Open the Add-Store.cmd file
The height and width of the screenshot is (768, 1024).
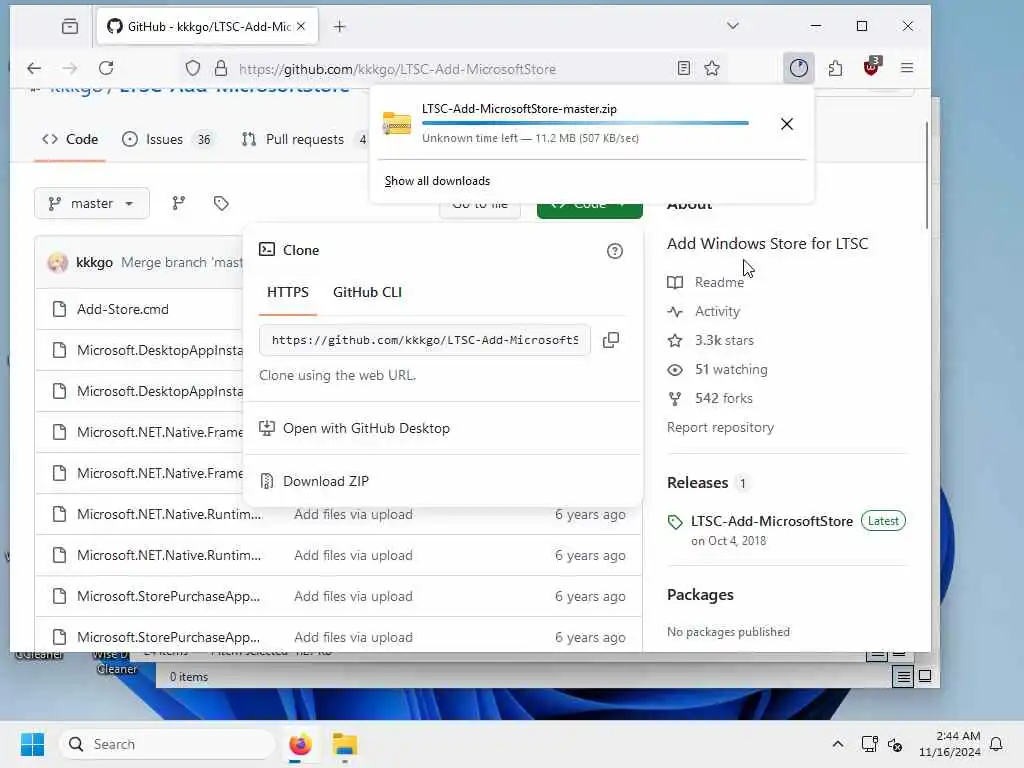pos(123,309)
